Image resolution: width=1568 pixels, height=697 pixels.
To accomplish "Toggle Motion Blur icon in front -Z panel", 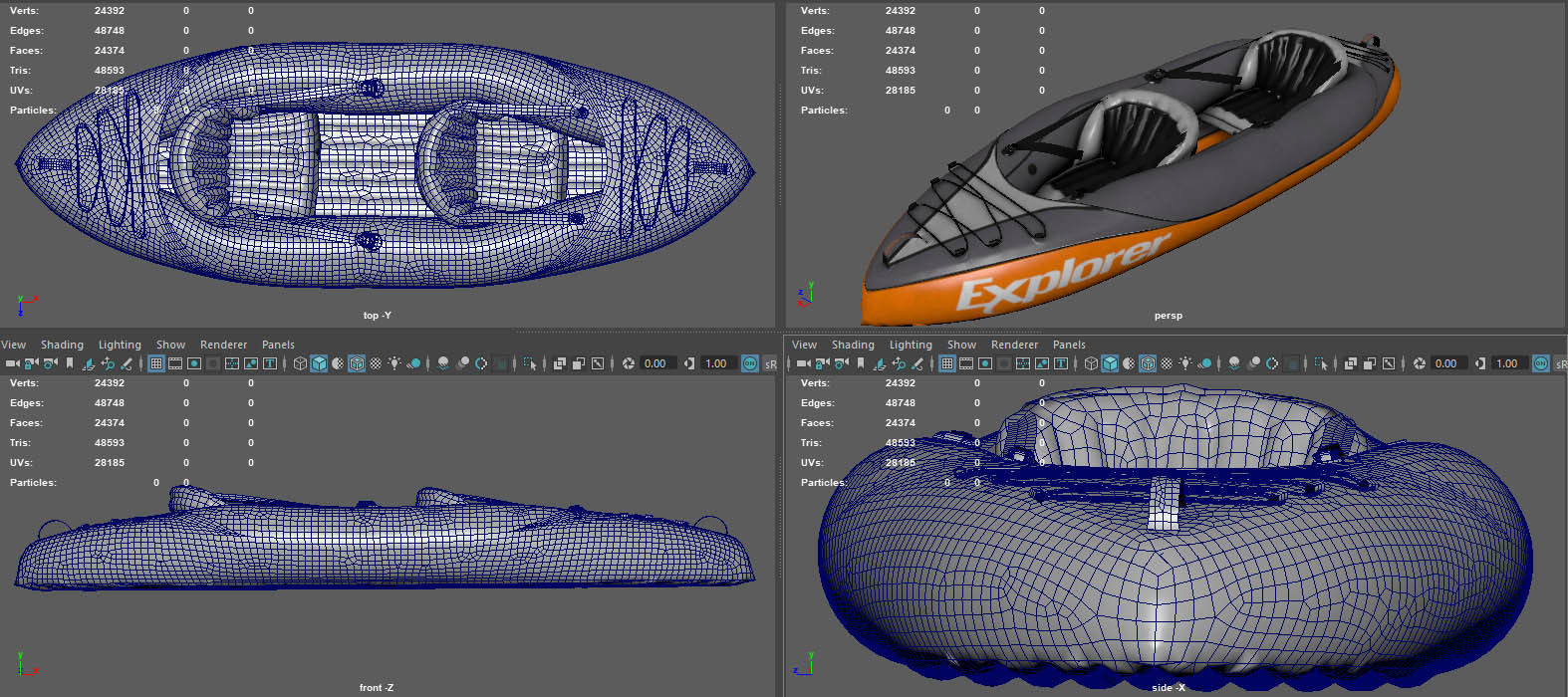I will tap(463, 363).
